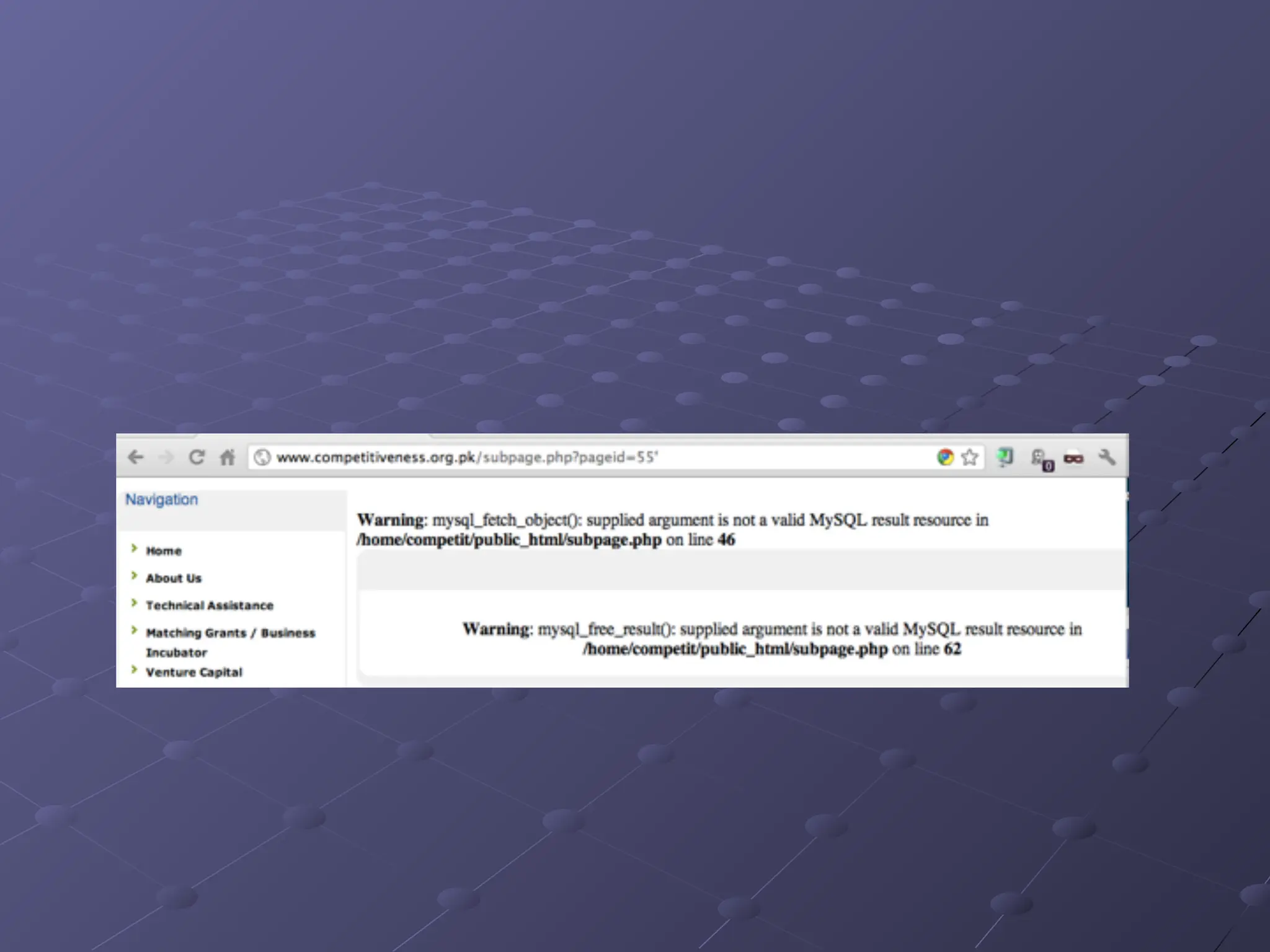Image resolution: width=1270 pixels, height=952 pixels.
Task: Click the masked hat extension icon
Action: coord(1073,459)
